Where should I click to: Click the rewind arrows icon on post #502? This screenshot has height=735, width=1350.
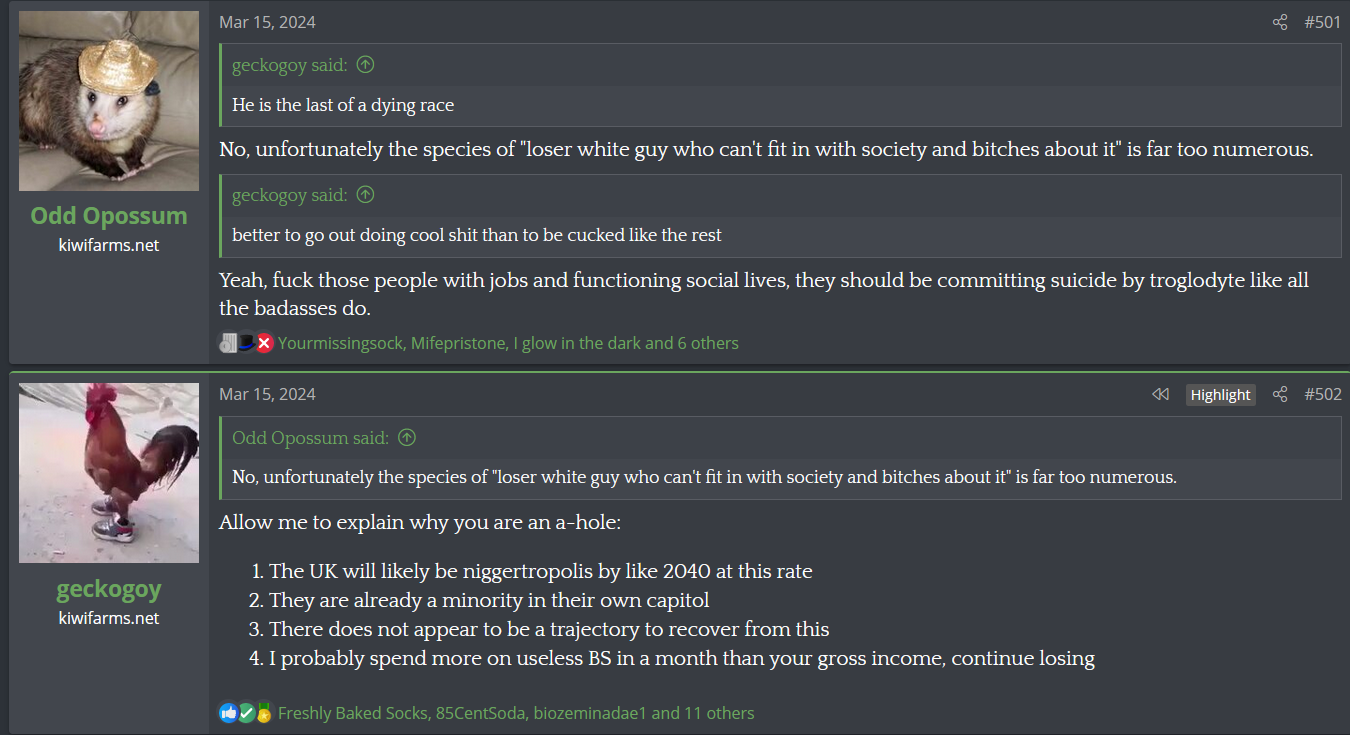tap(1160, 394)
